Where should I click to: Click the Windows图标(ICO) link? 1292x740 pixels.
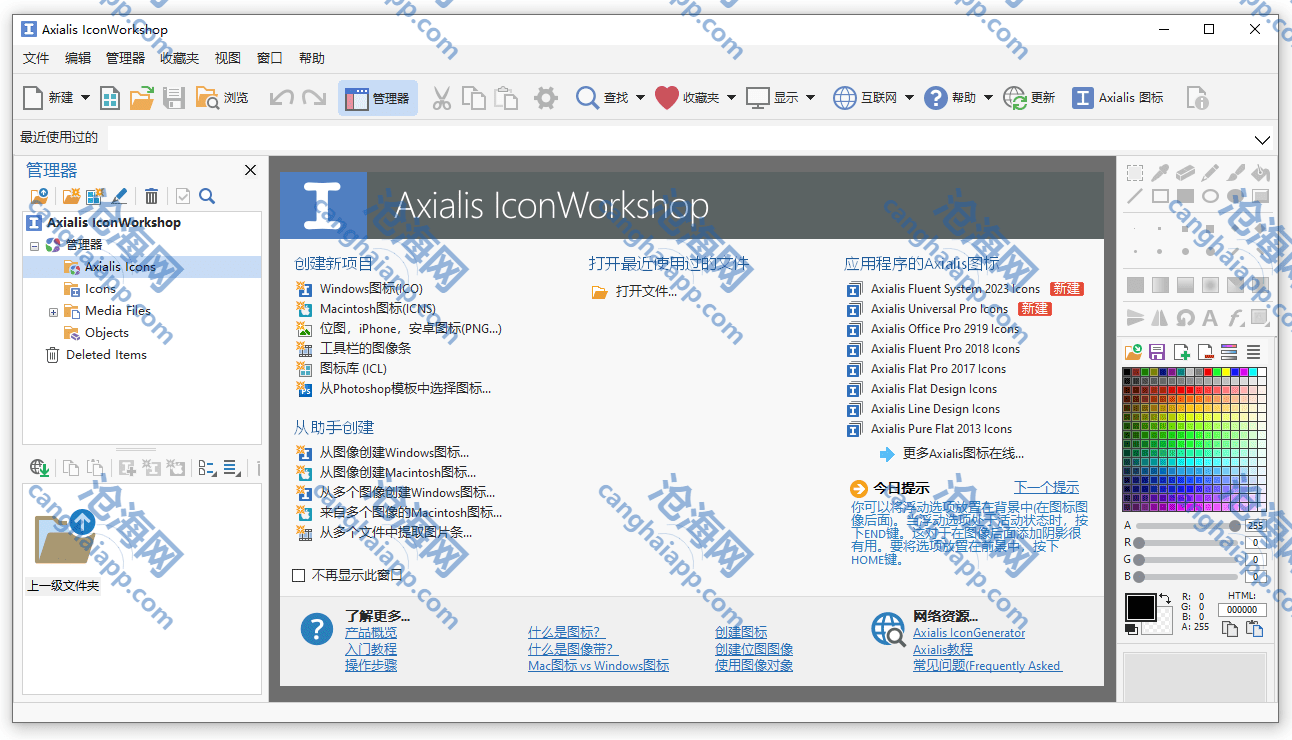371,289
